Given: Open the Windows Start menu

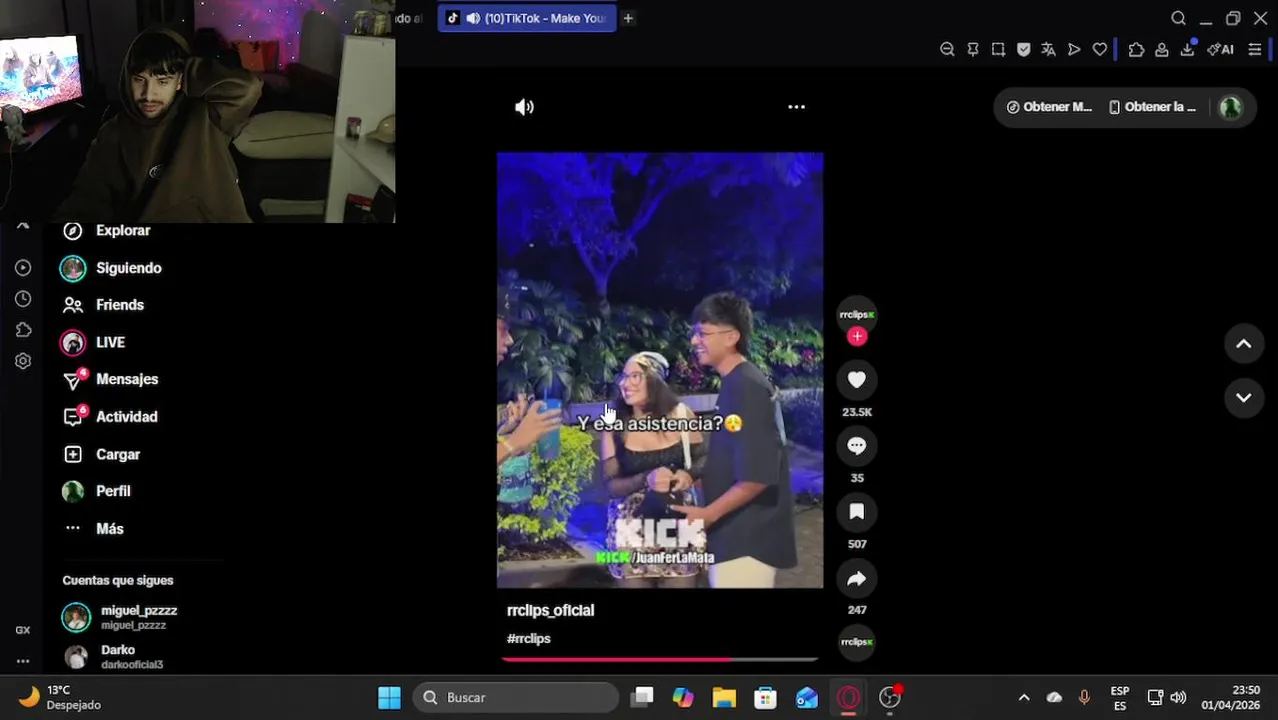Looking at the screenshot, I should click(x=389, y=698).
